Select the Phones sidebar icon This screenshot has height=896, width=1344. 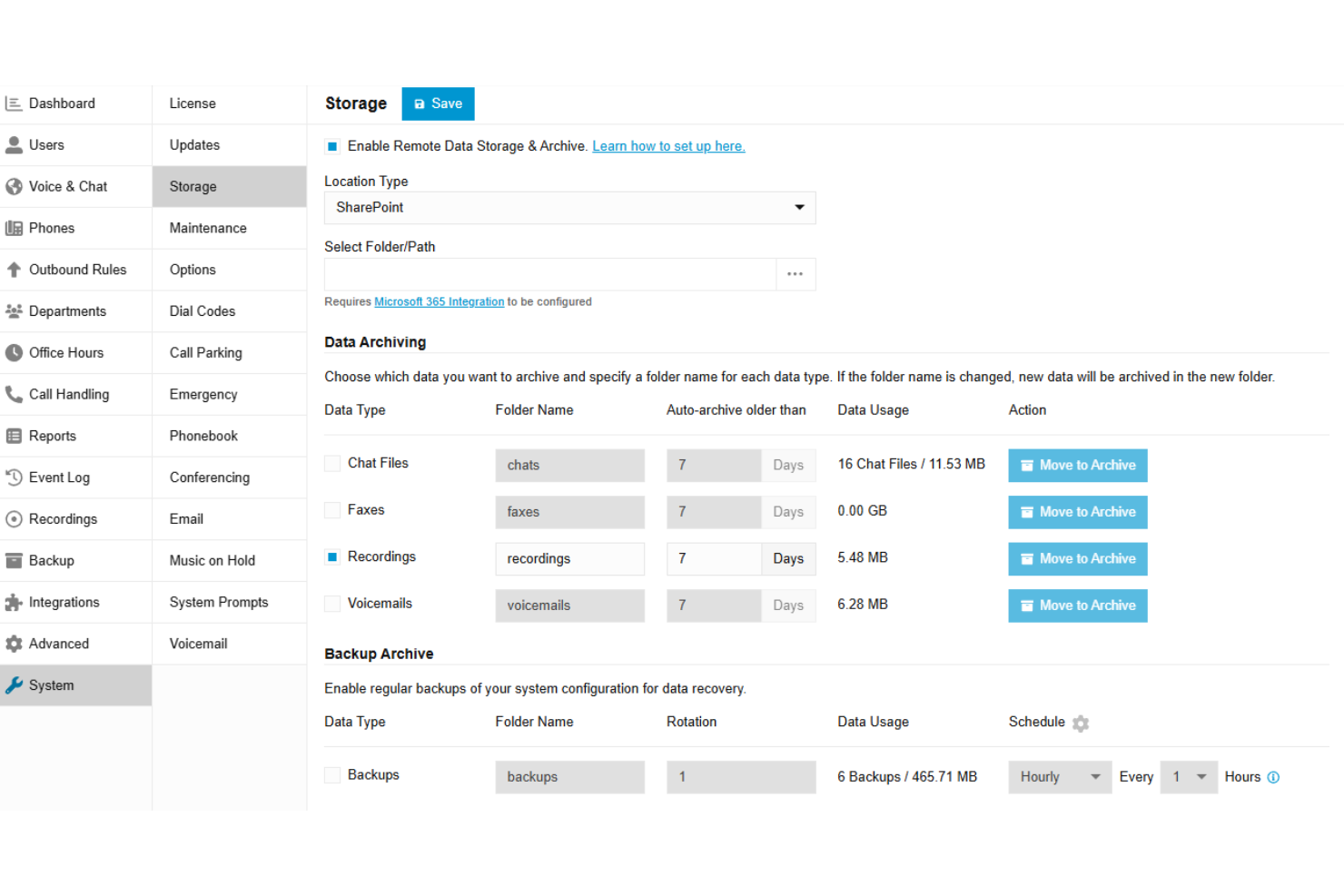tap(15, 228)
